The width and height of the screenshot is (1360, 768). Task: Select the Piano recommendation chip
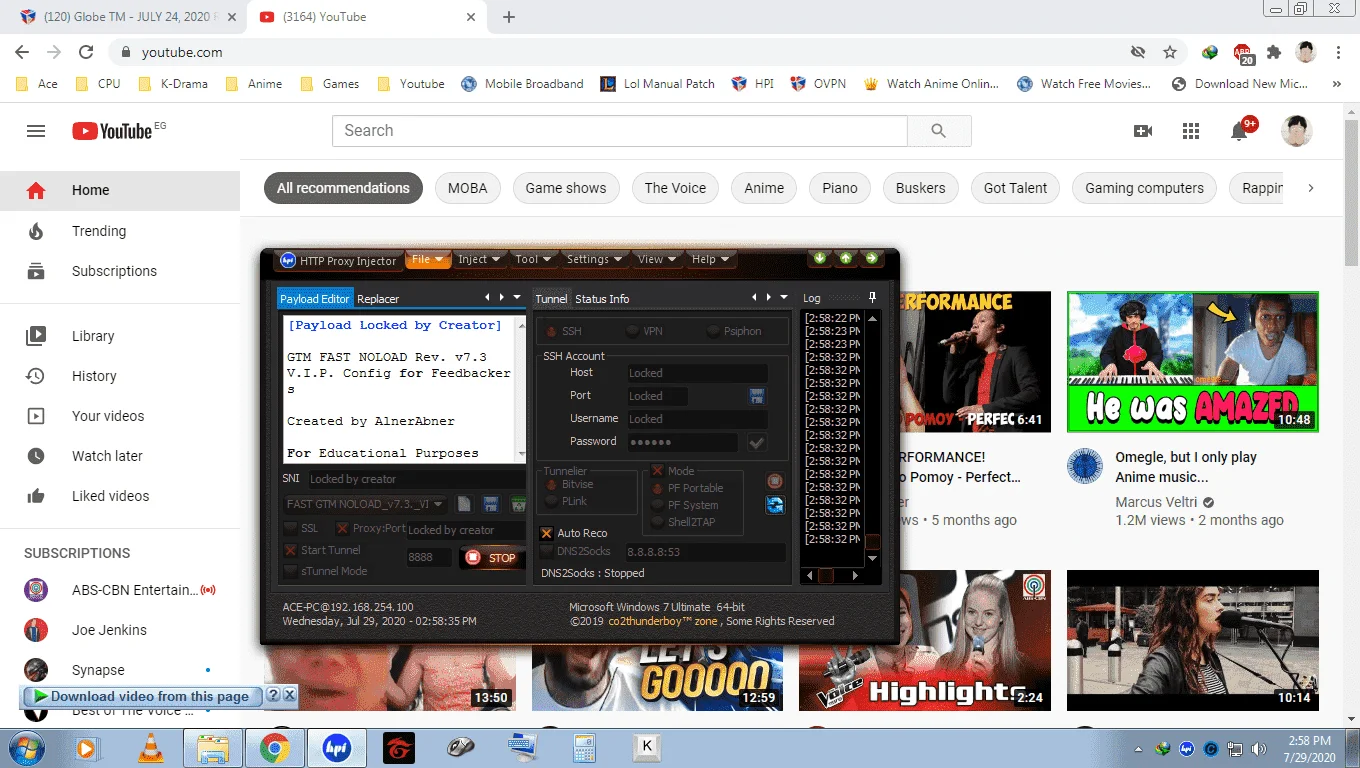(840, 188)
